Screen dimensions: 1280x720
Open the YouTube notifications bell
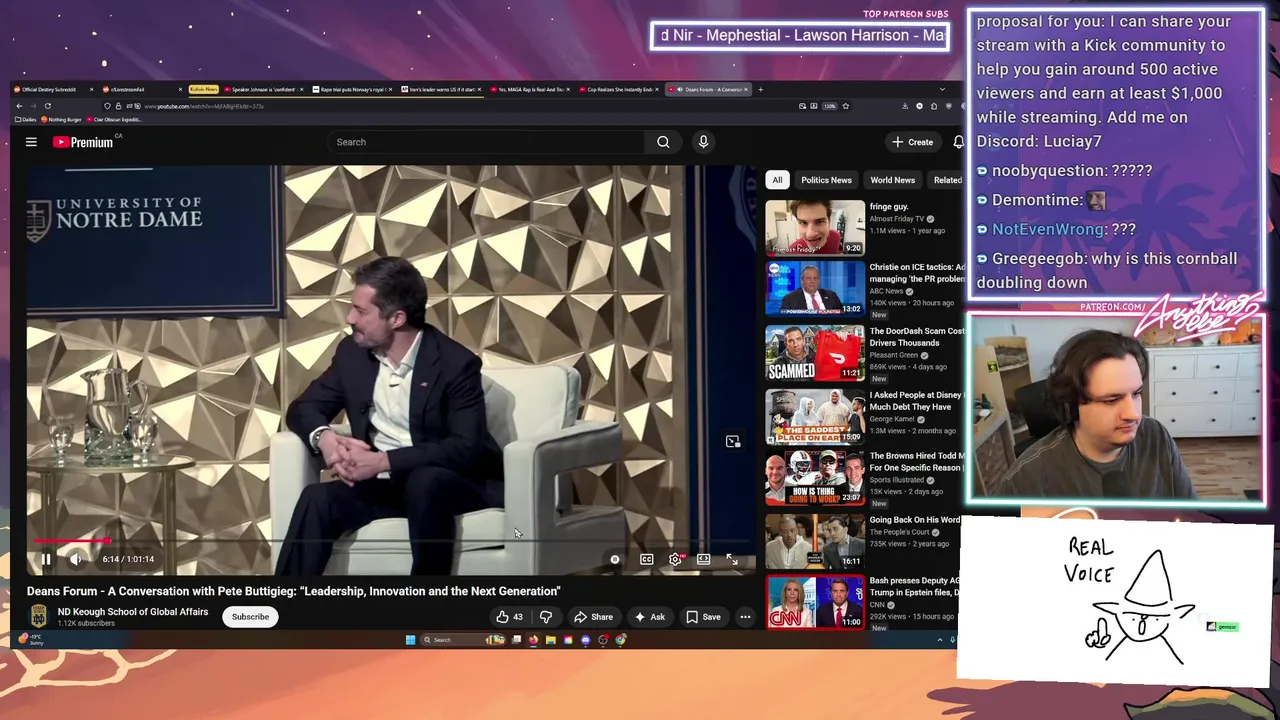pyautogui.click(x=958, y=142)
